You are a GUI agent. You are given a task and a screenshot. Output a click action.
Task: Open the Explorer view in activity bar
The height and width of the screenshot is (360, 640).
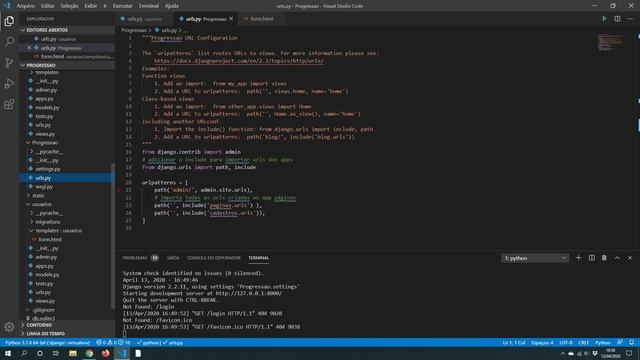tap(9, 21)
